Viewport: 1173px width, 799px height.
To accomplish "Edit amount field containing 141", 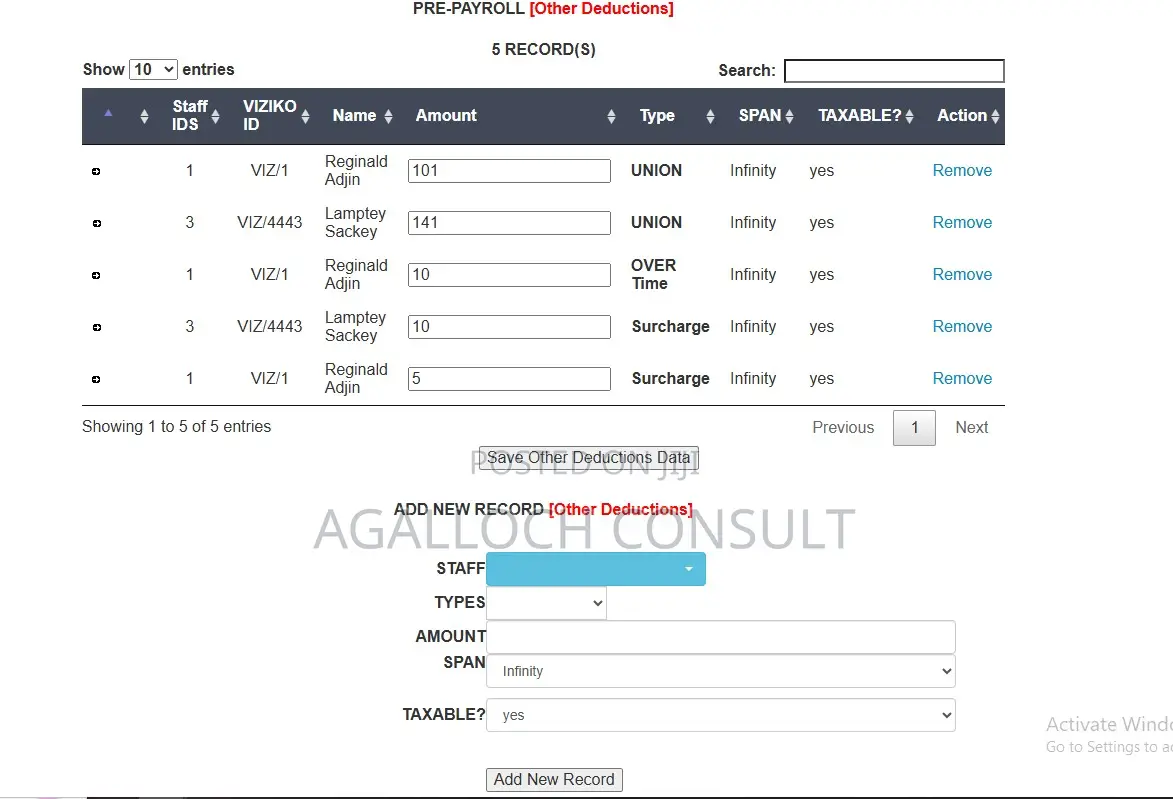I will click(509, 223).
